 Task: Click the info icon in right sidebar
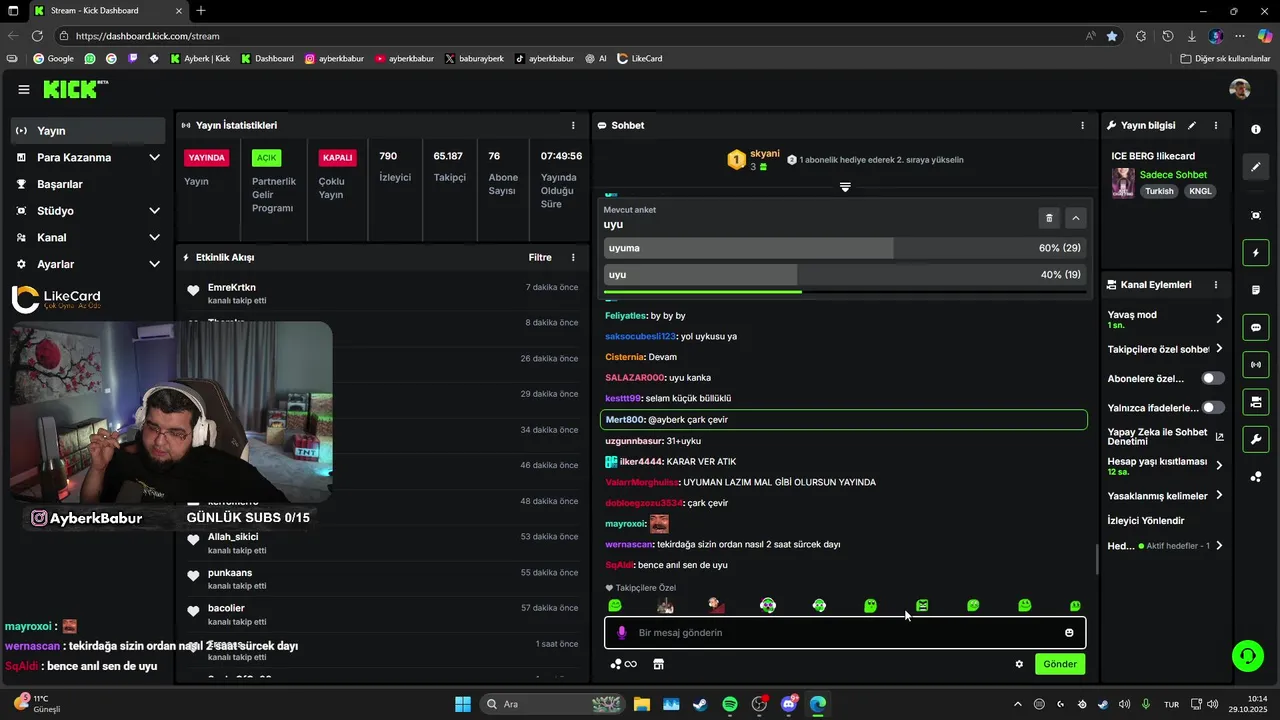point(1256,130)
